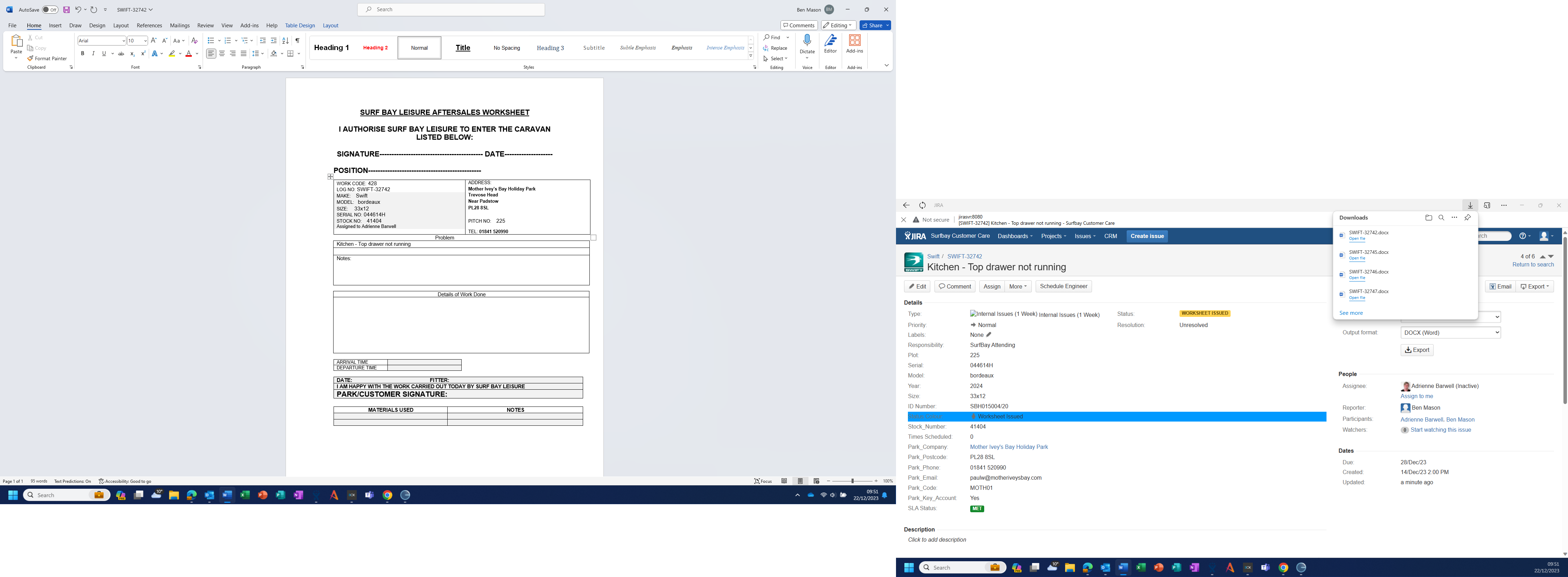Image resolution: width=1568 pixels, height=577 pixels.
Task: Click the Schedule Engineer button
Action: [1063, 287]
